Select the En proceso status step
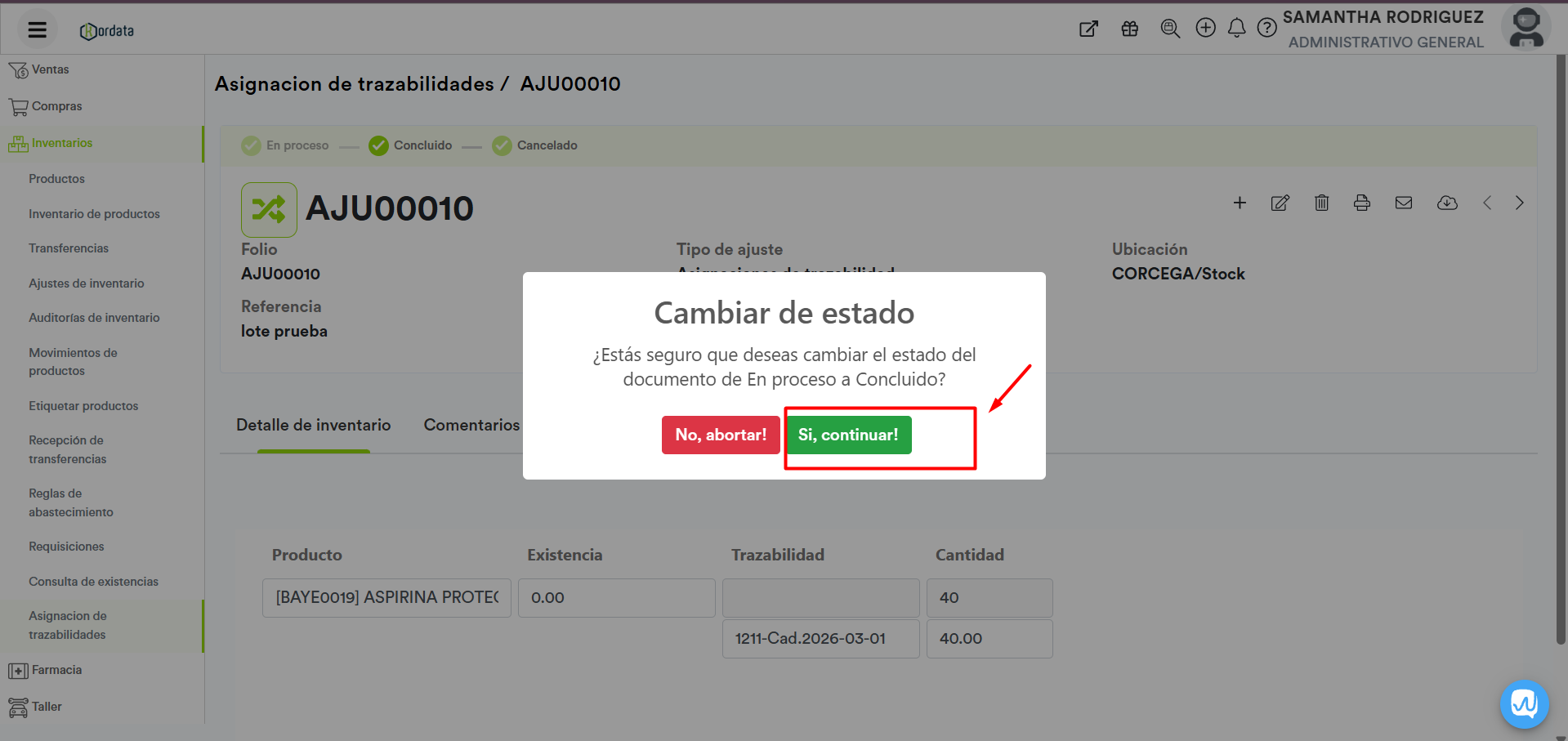Screen dimensions: 1568x741 pos(285,145)
